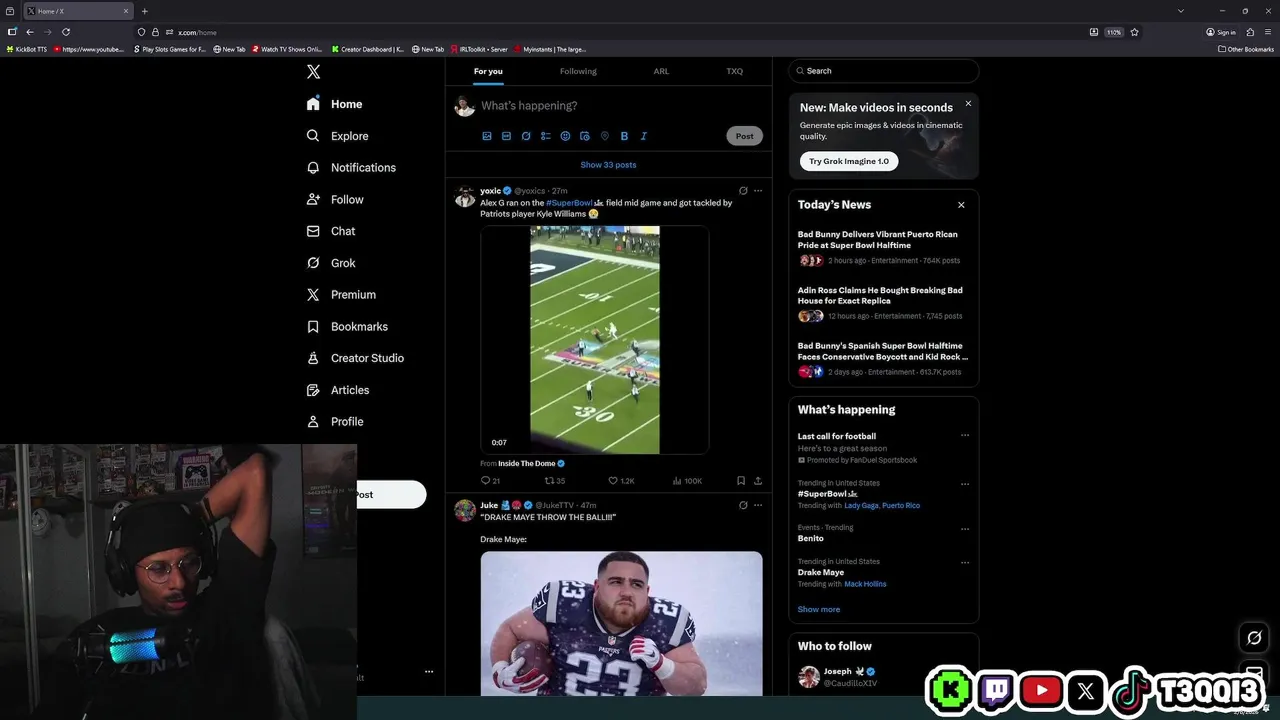Open more options for Last call for football
The height and width of the screenshot is (720, 1280).
tap(965, 435)
